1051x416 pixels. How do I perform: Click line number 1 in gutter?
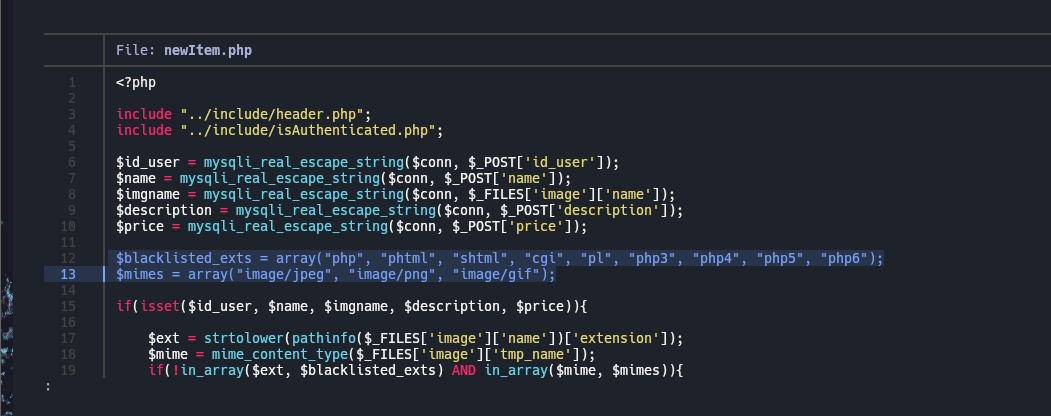pos(72,83)
